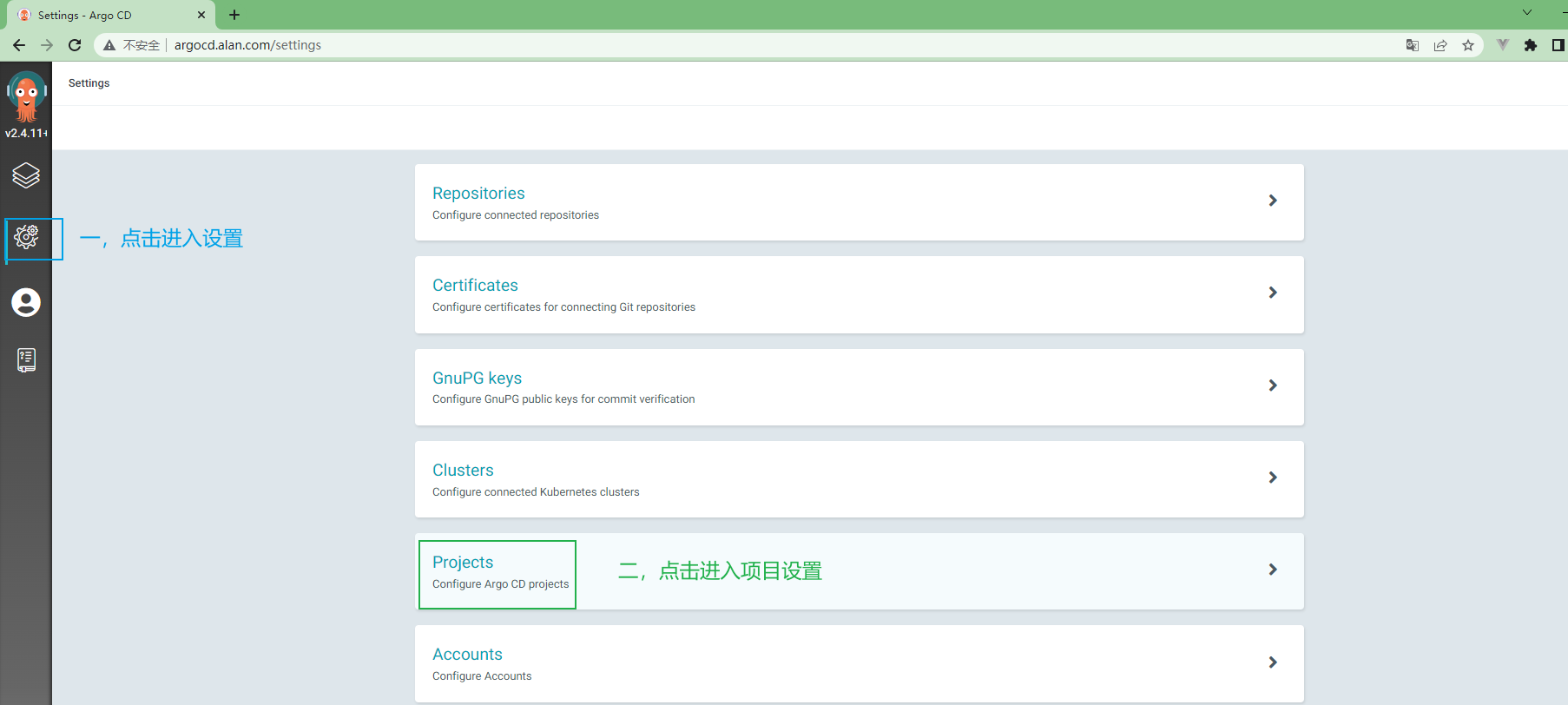Open the Accounts settings link
This screenshot has height=705, width=1568.
[x=467, y=654]
